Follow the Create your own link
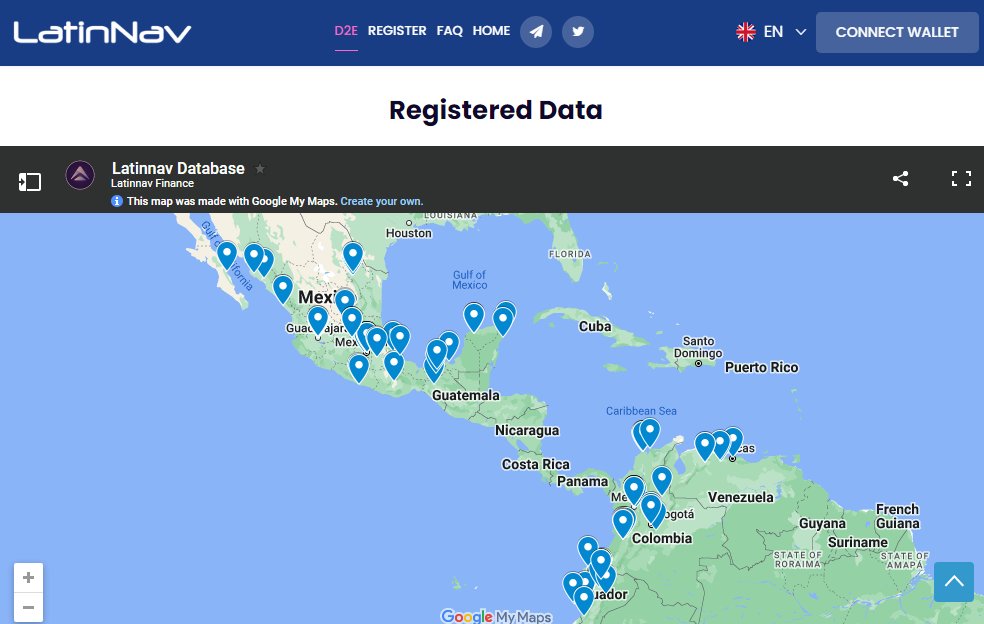This screenshot has width=984, height=624. [x=382, y=202]
